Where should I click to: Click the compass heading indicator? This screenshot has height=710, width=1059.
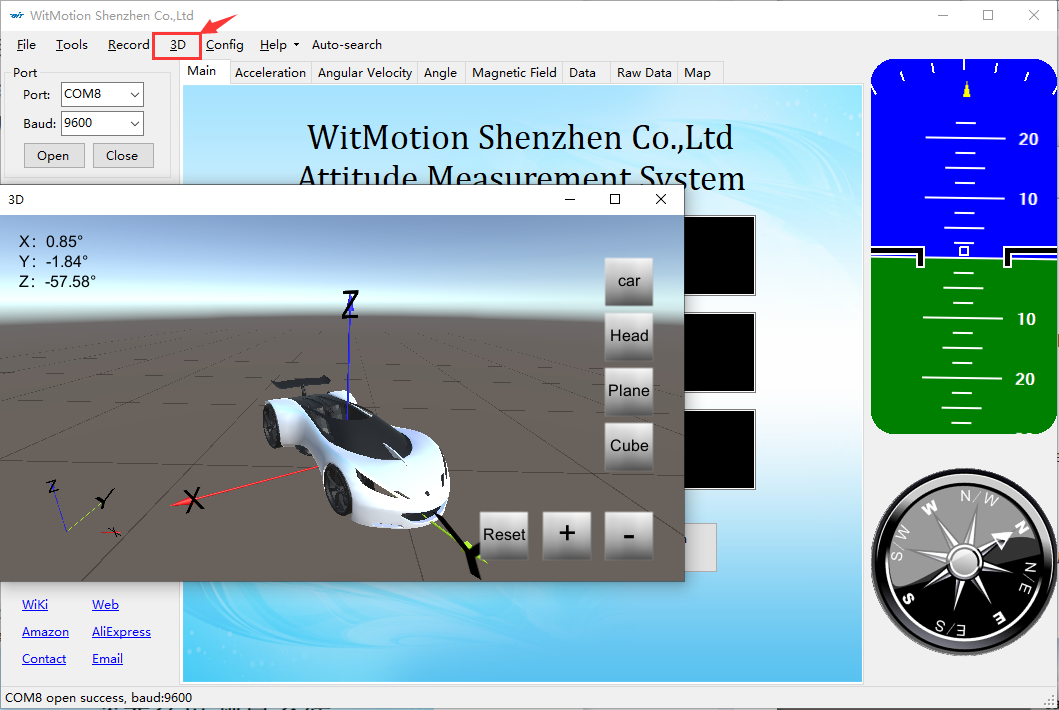coord(964,561)
